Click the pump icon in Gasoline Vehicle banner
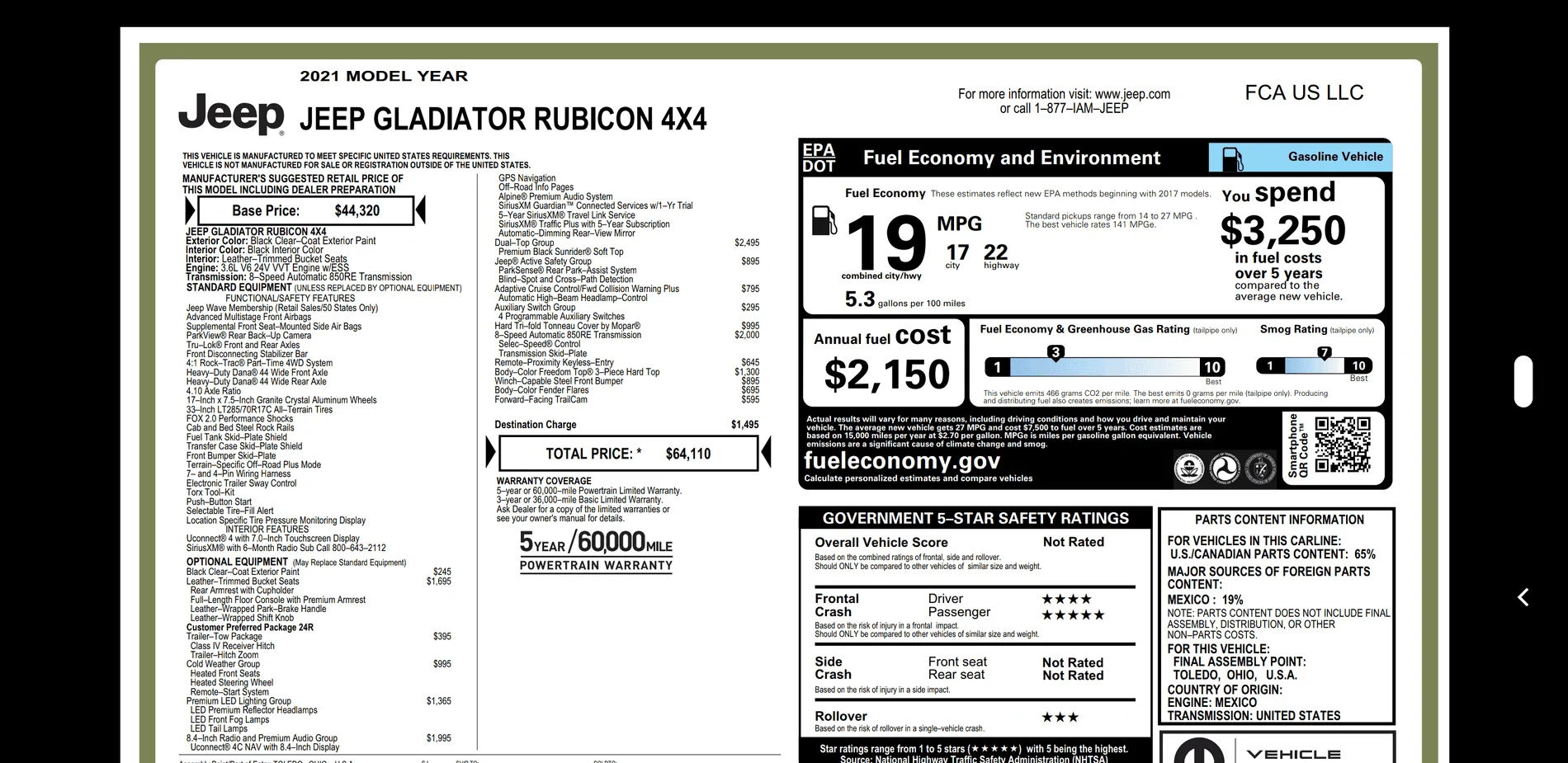The height and width of the screenshot is (763, 1568). pyautogui.click(x=1232, y=158)
